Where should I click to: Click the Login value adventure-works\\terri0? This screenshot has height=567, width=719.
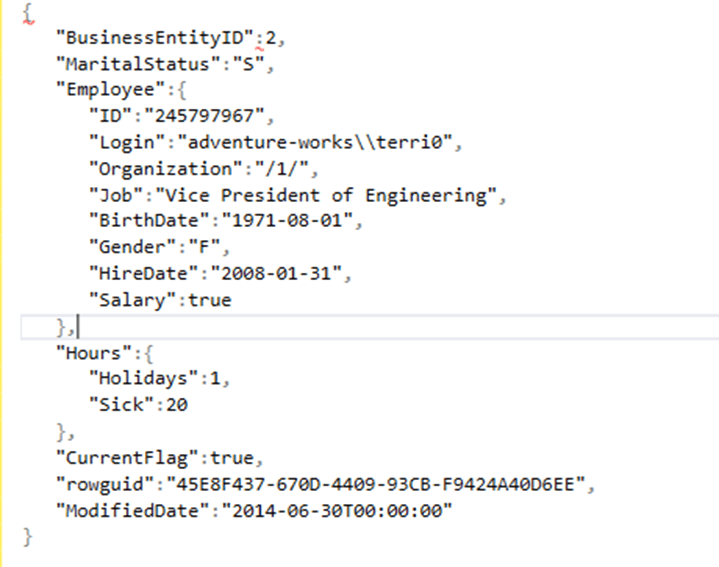coord(318,143)
